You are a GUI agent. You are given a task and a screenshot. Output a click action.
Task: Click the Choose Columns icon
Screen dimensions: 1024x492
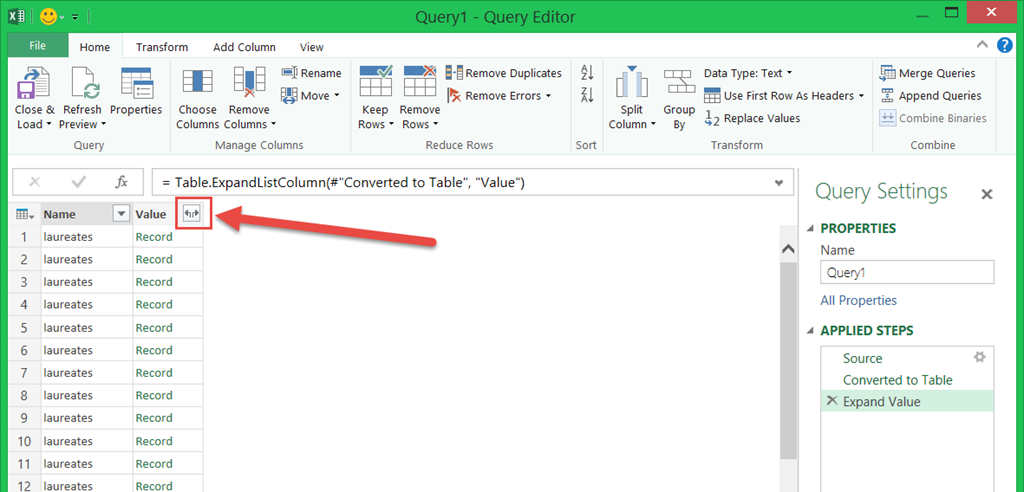pyautogui.click(x=197, y=84)
